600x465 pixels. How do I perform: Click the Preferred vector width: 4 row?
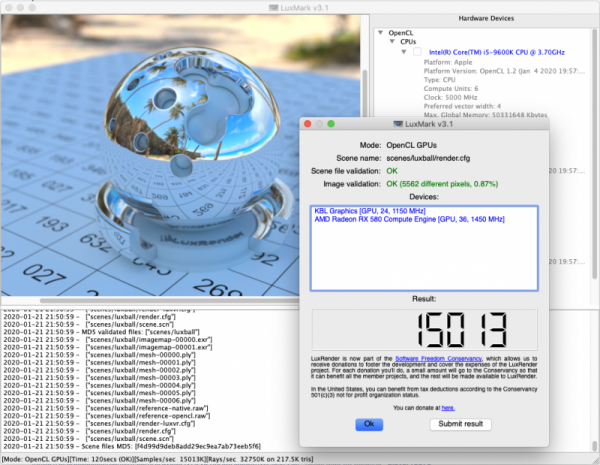click(x=462, y=106)
